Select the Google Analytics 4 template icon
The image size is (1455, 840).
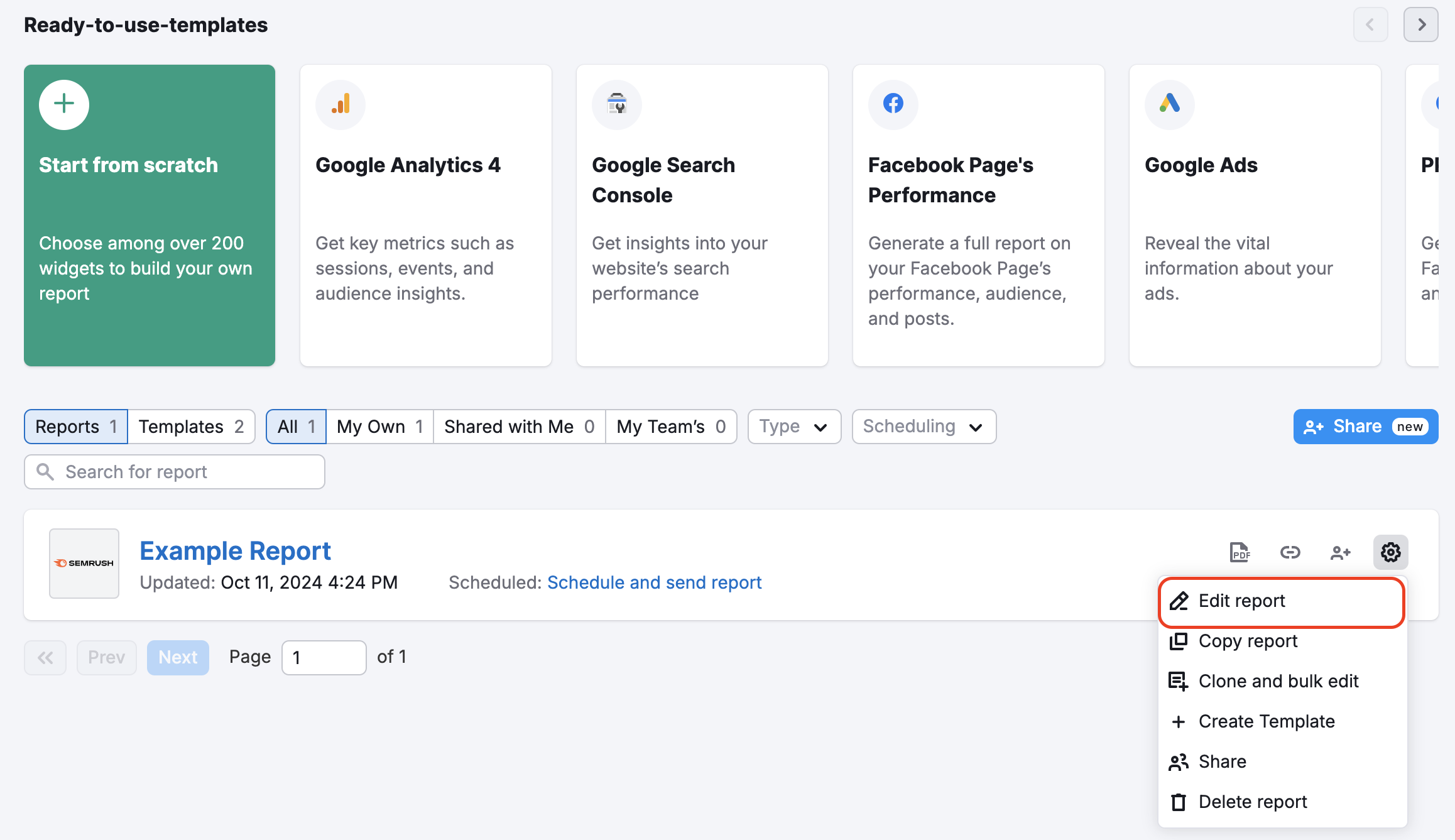[340, 104]
